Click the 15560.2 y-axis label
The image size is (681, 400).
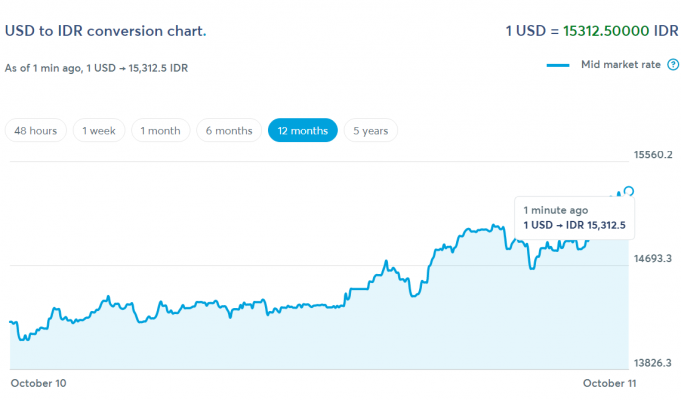653,155
